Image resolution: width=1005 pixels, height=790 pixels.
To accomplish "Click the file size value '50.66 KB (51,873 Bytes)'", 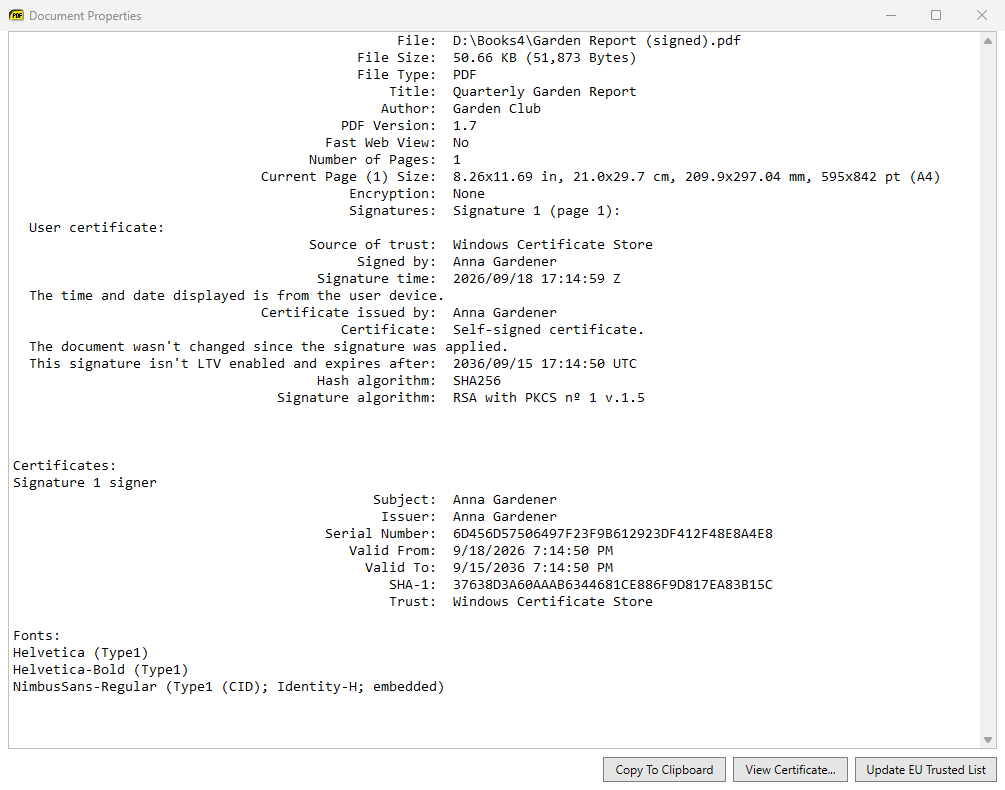I will pos(544,58).
